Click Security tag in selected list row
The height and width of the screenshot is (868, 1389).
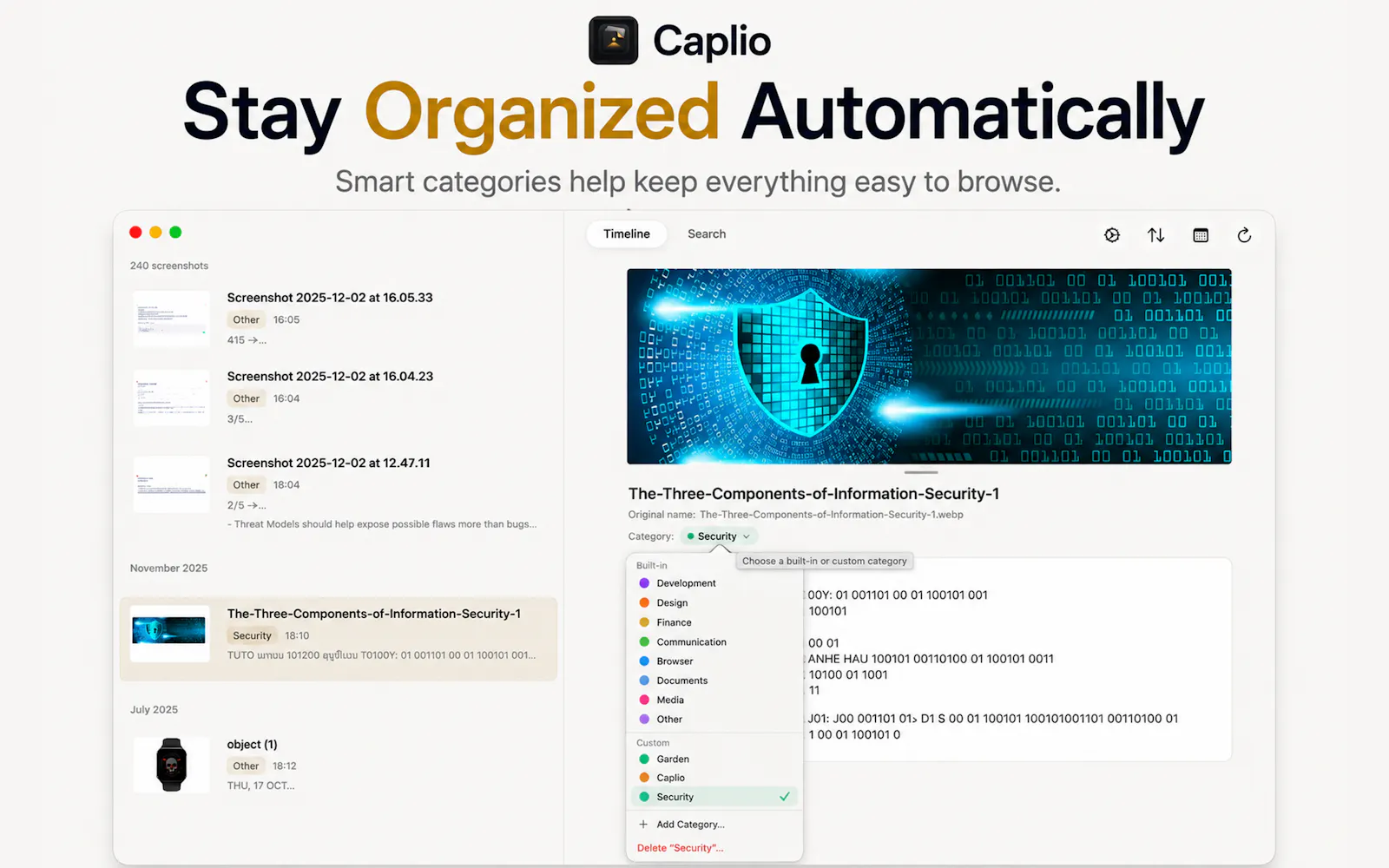252,635
